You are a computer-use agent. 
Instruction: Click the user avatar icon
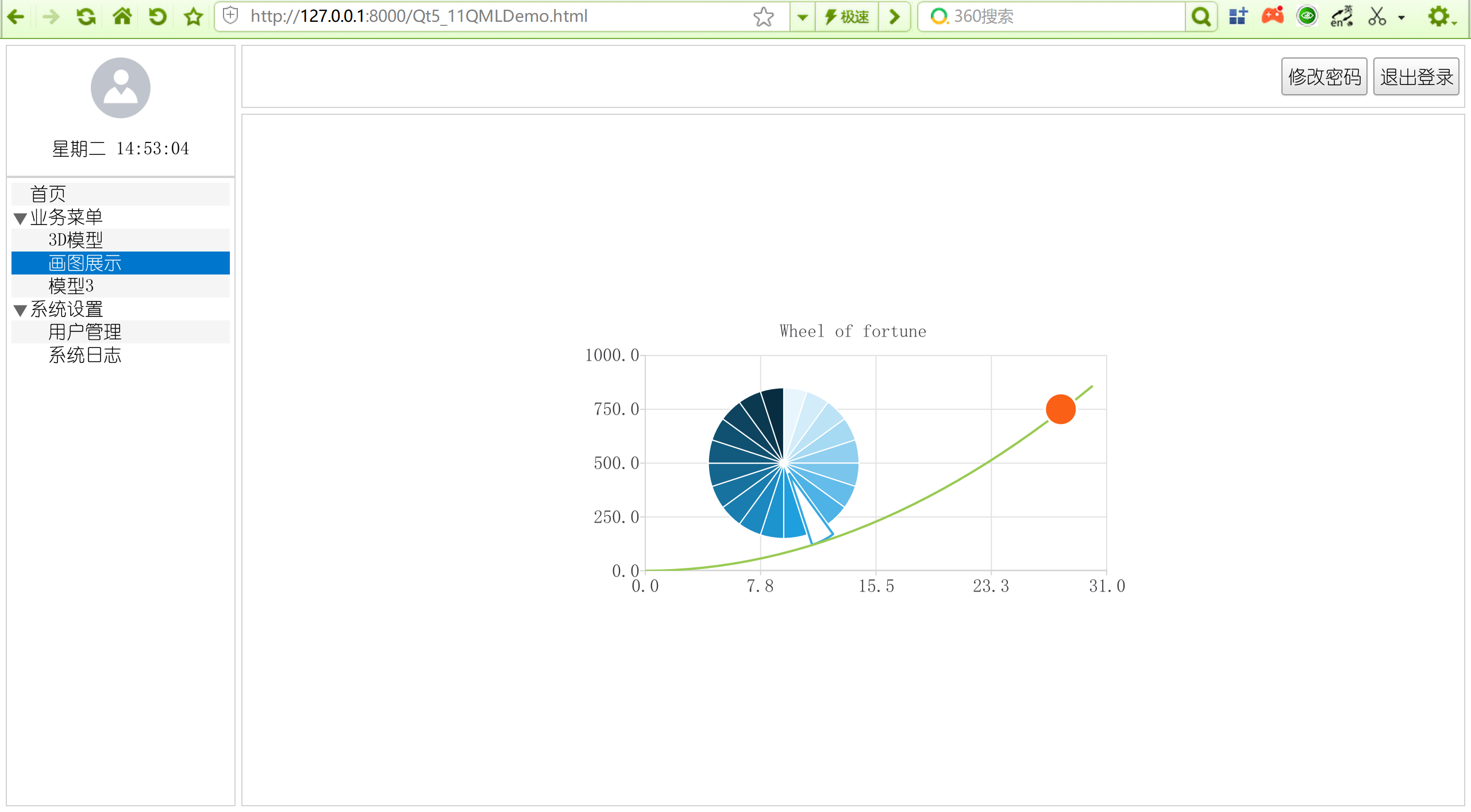tap(121, 88)
